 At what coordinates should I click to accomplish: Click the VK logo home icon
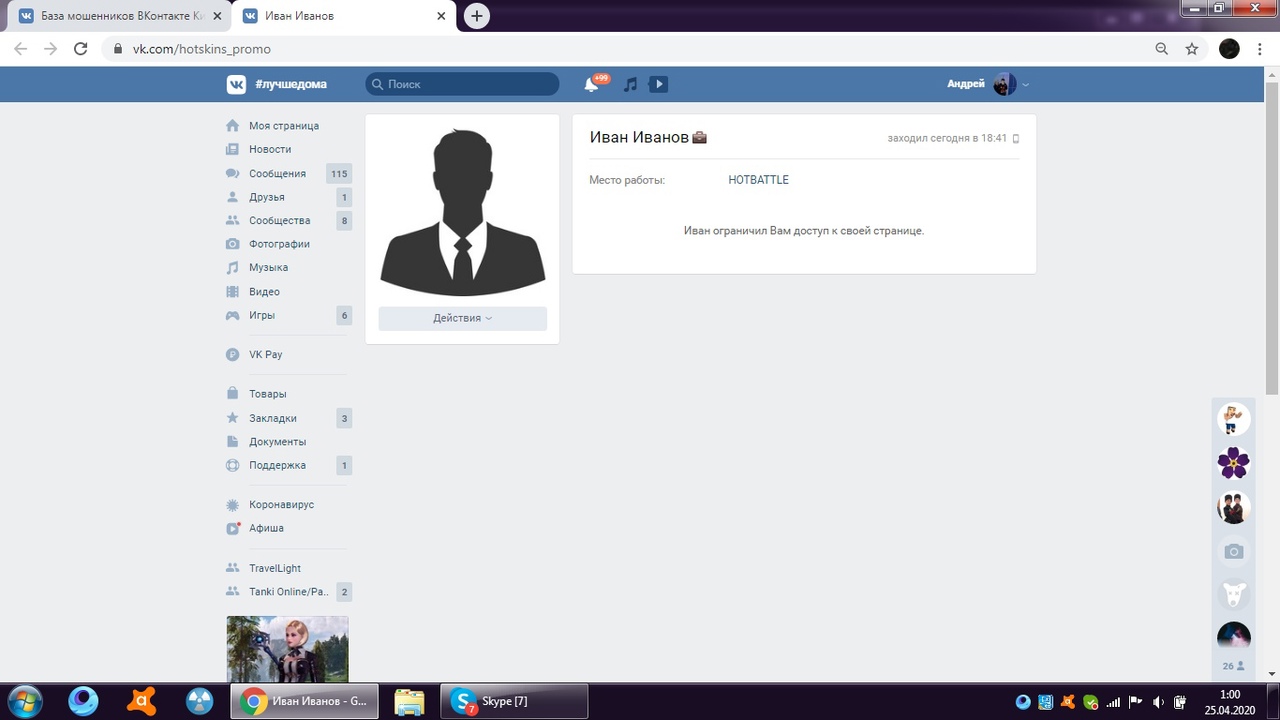236,85
